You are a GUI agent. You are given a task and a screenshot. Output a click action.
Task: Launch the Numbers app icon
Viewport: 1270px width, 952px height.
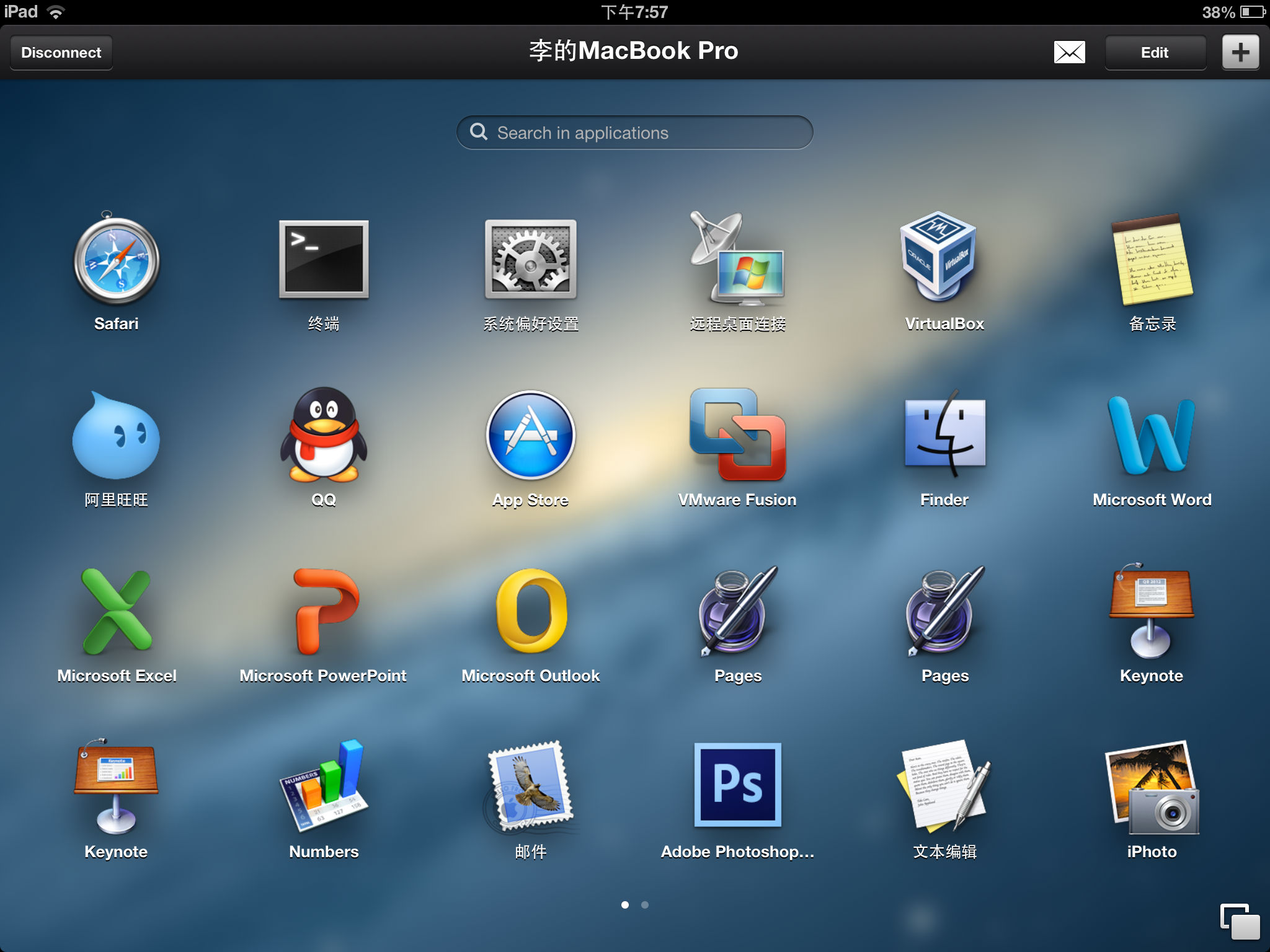[324, 786]
